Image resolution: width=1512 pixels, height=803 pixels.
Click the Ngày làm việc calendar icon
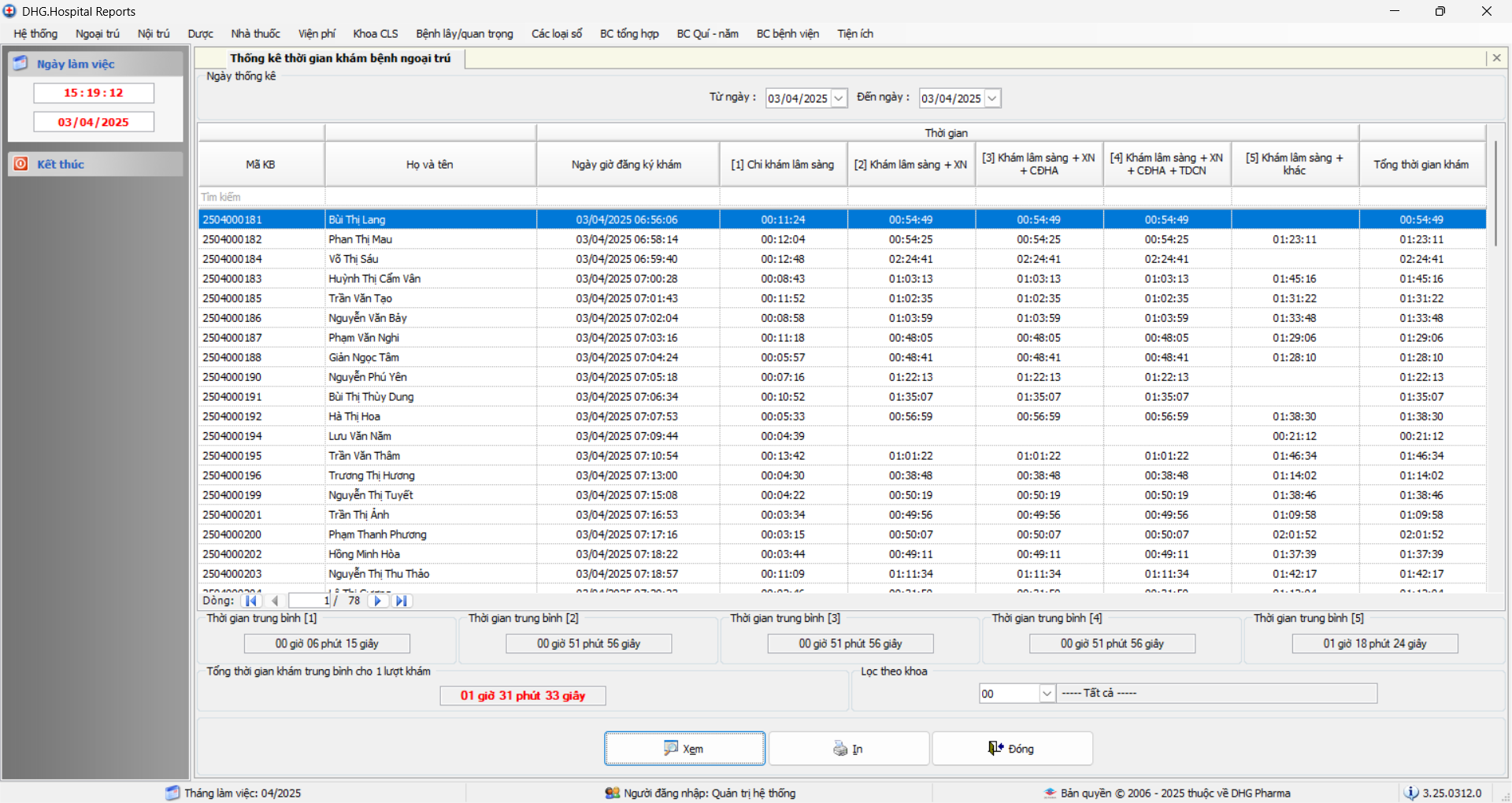click(x=20, y=64)
